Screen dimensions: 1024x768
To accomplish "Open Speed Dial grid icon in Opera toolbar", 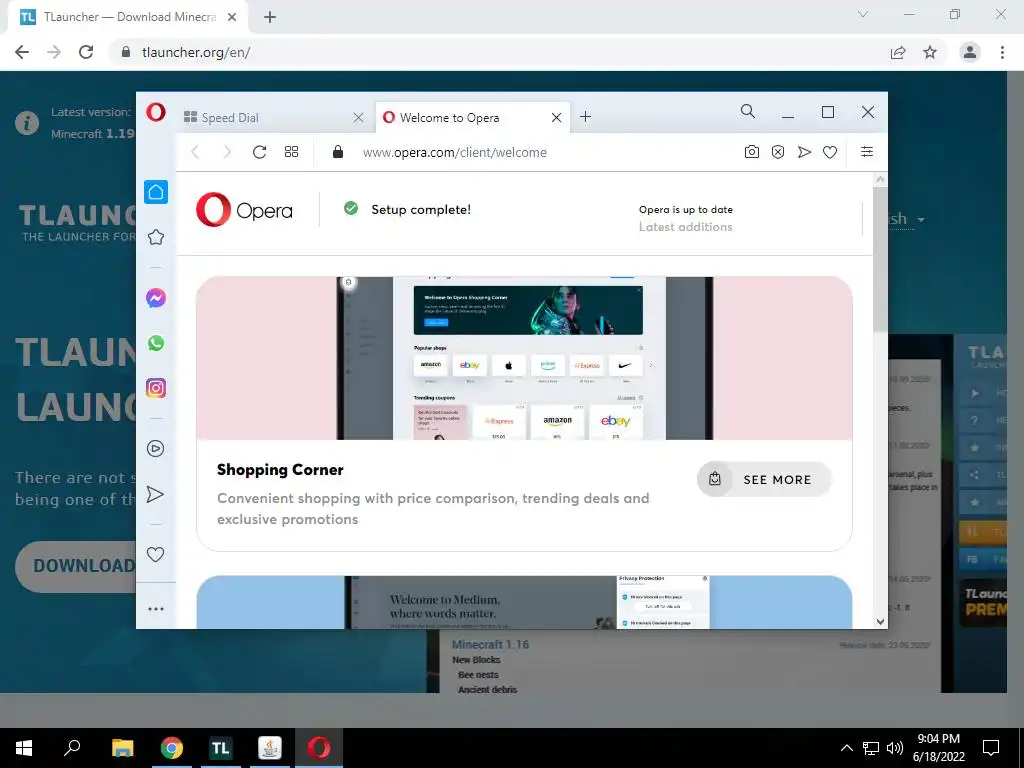I will (291, 152).
